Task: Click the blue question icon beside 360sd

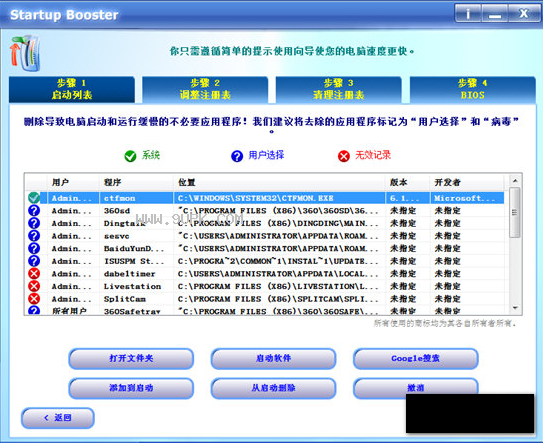Action: click(34, 211)
